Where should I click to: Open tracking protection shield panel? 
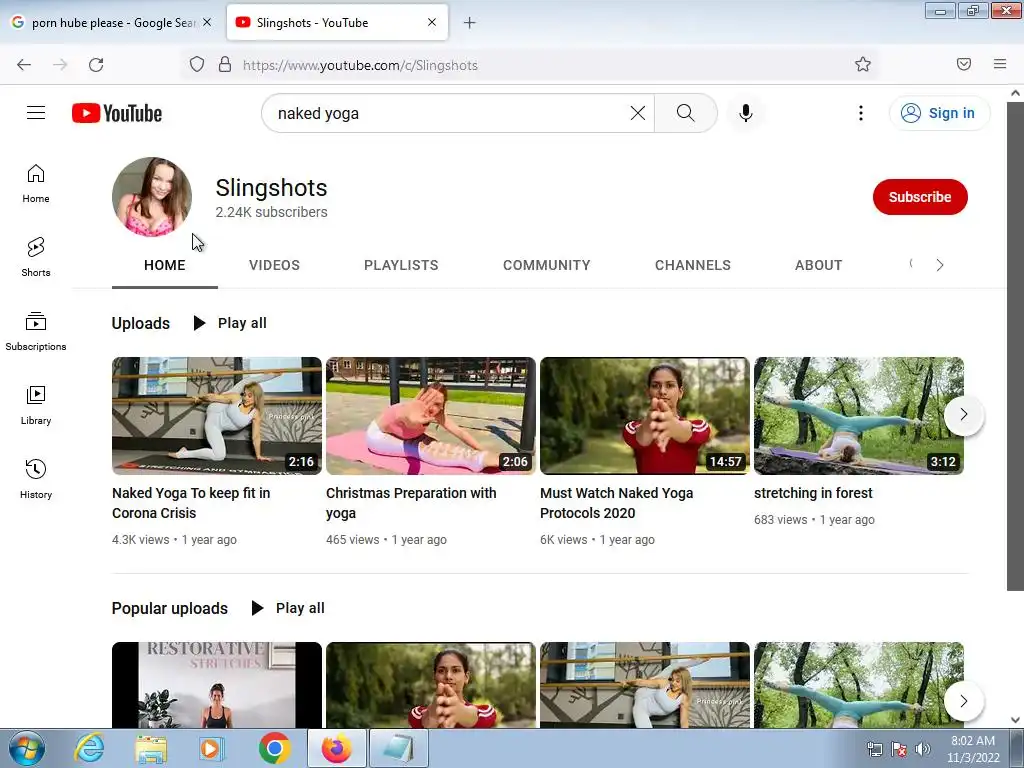click(197, 65)
